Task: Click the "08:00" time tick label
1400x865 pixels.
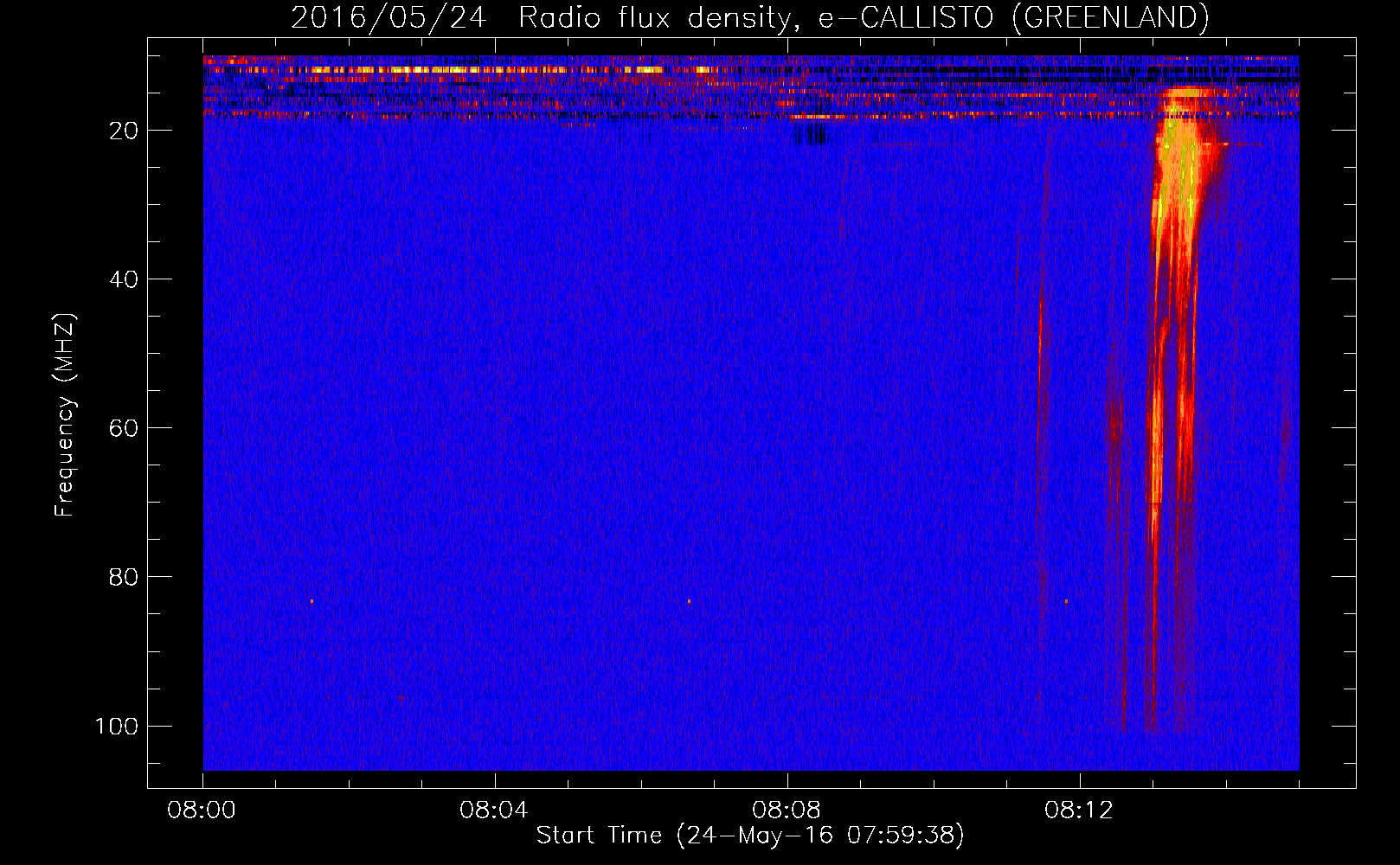Action: tap(202, 811)
